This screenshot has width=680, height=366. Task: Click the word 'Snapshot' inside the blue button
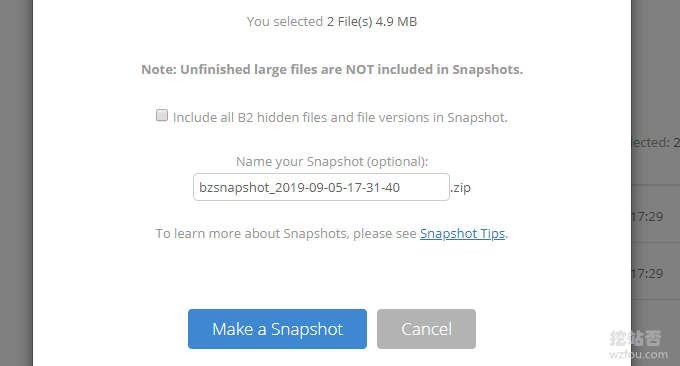(x=307, y=329)
